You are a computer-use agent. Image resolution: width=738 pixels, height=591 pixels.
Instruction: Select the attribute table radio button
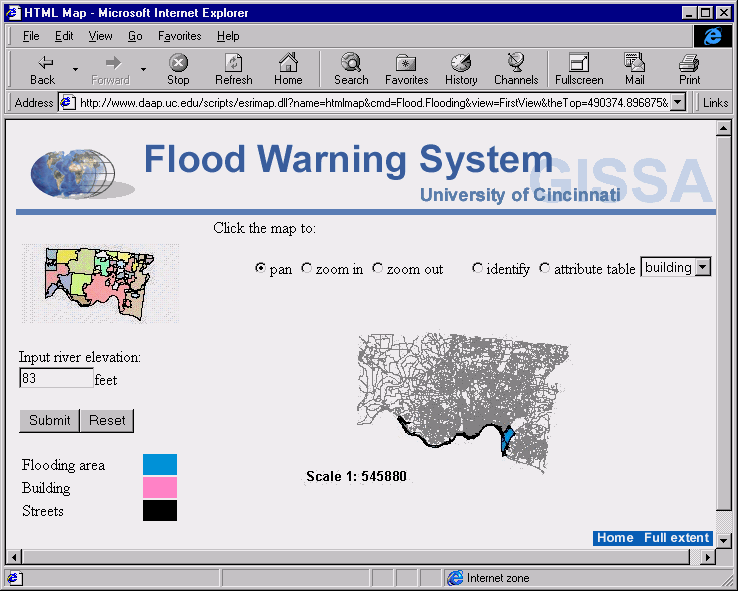tap(545, 268)
